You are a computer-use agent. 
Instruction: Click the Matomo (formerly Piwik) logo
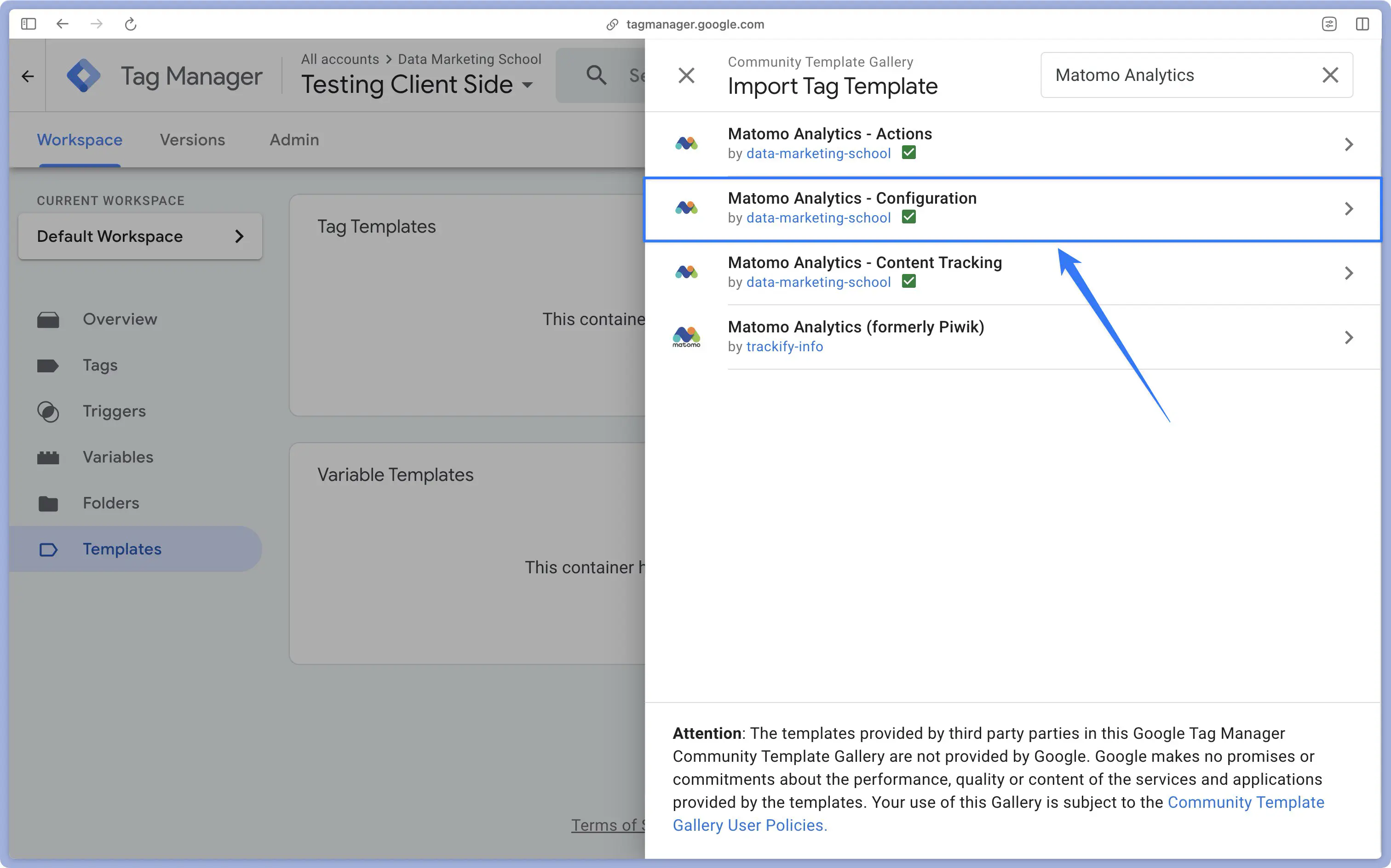[686, 337]
